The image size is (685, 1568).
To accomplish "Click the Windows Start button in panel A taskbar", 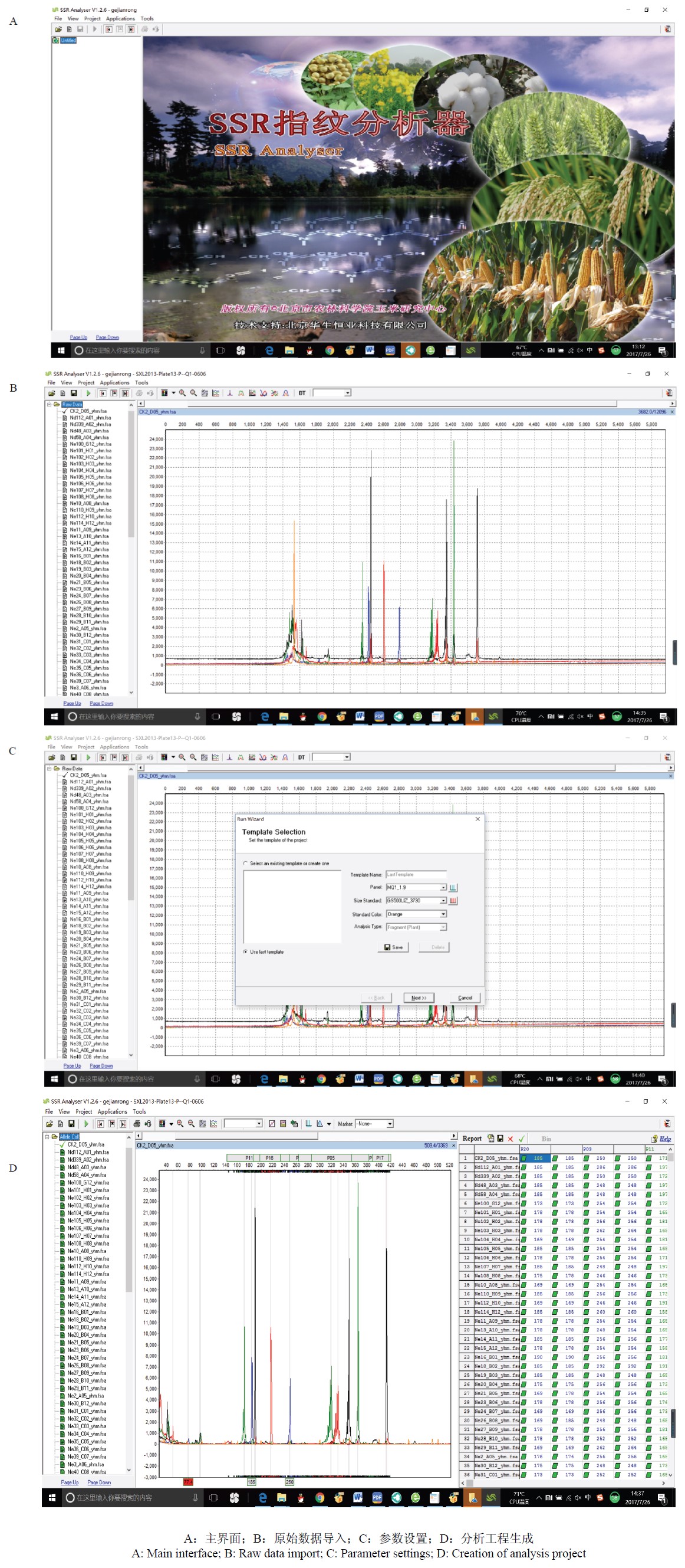I will 61,350.
